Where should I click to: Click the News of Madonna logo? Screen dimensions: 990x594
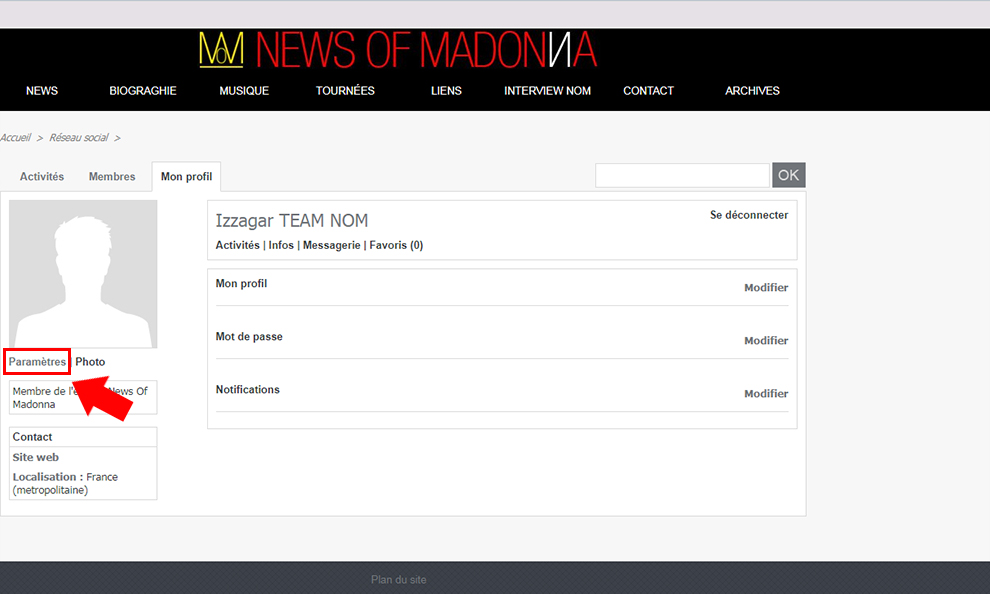pyautogui.click(x=397, y=50)
